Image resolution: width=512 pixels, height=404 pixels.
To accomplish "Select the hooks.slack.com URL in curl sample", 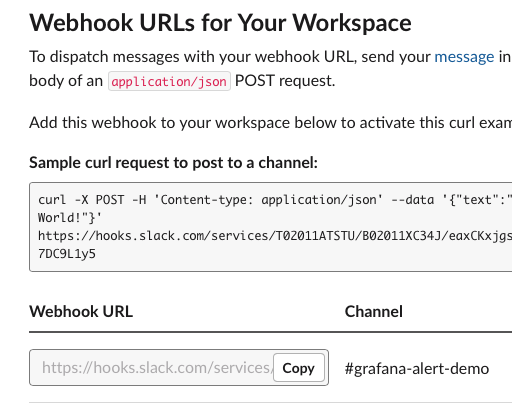I will point(275,236).
